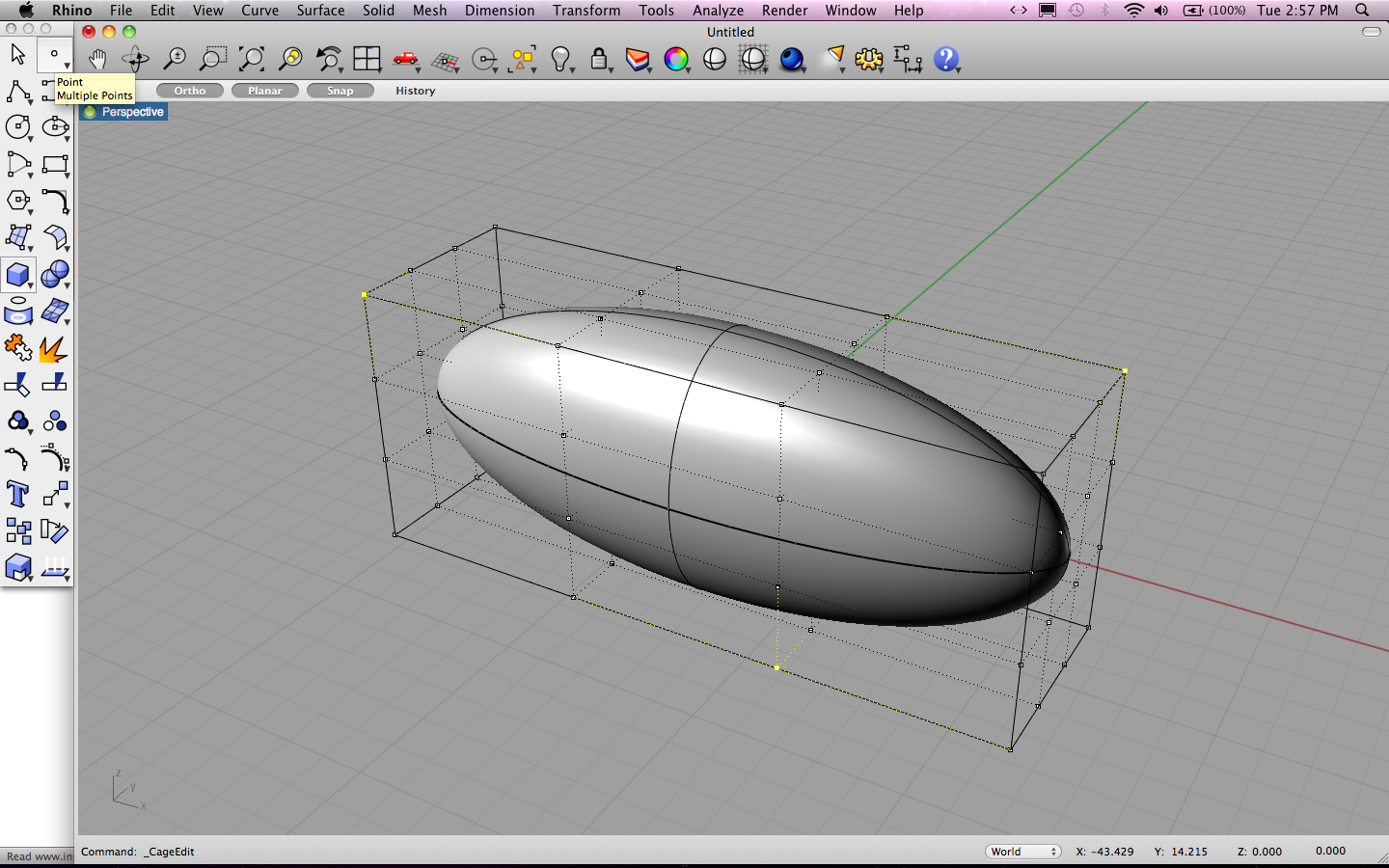Choose the Circle tool in sidebar
This screenshot has width=1389, height=868.
18,127
